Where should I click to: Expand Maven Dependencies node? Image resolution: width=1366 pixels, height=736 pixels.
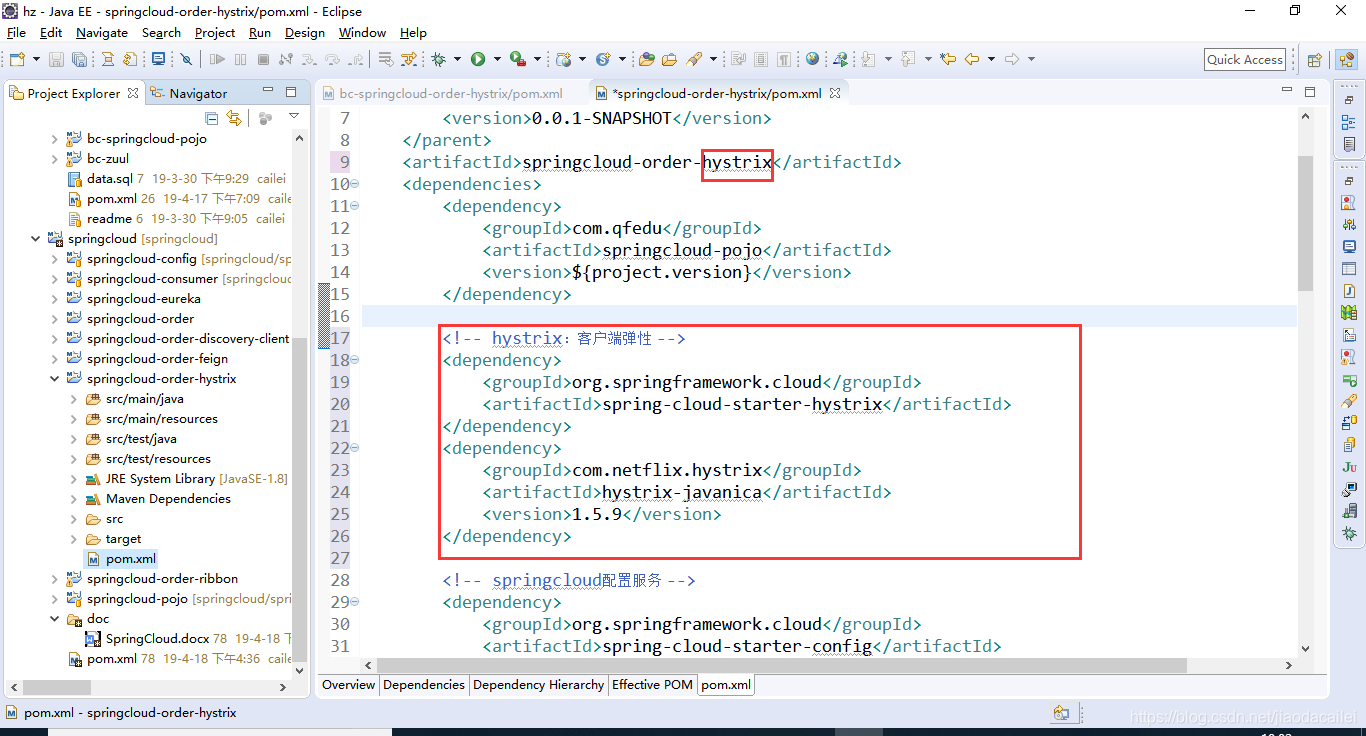73,499
